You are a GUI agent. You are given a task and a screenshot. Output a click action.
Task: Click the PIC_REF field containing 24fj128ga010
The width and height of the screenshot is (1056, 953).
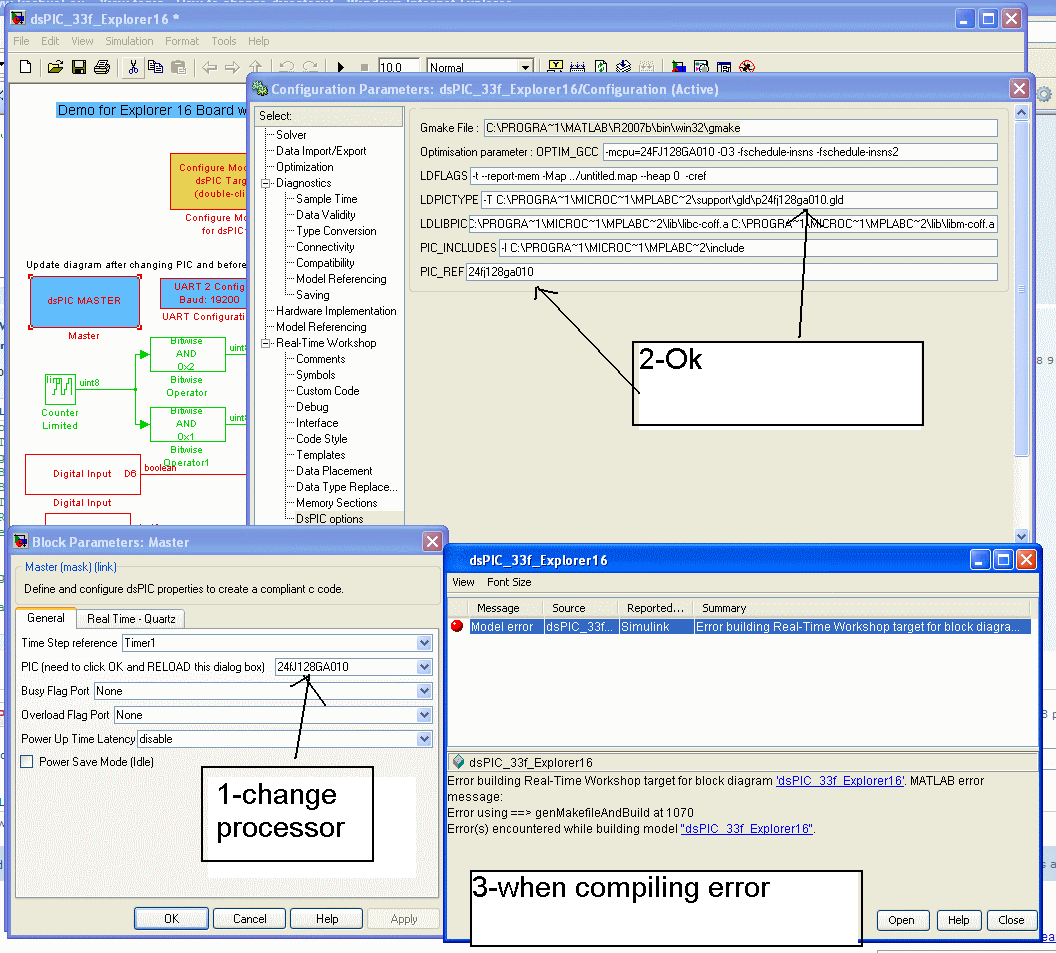coord(731,272)
